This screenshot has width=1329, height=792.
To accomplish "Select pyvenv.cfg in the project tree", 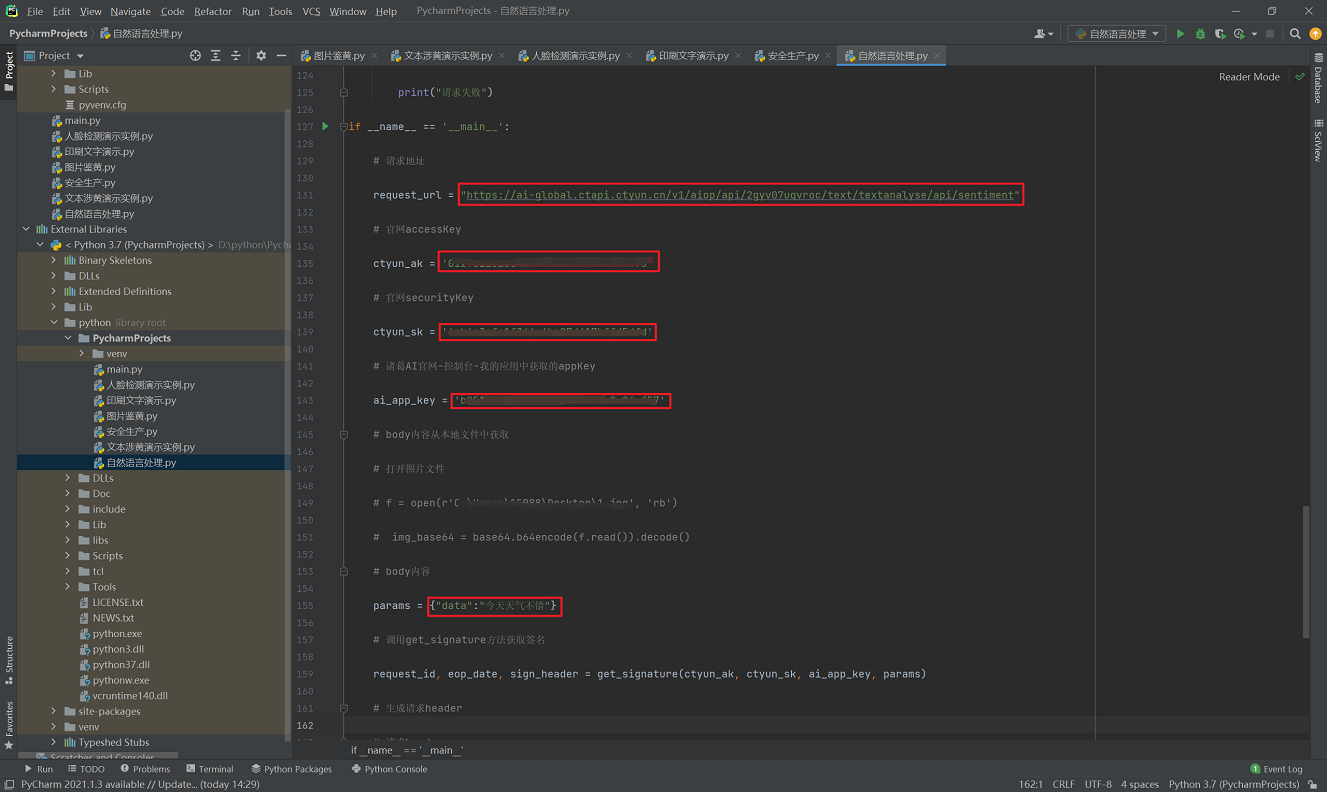I will [102, 104].
